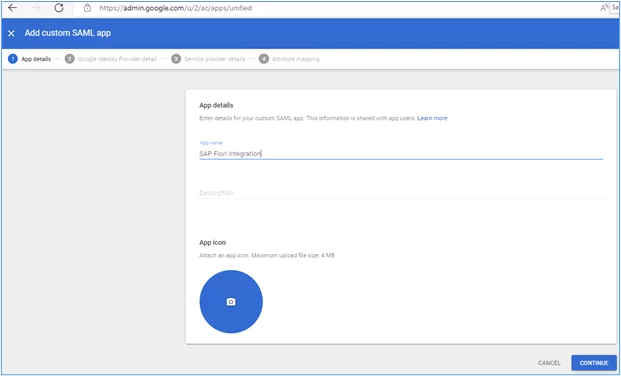This screenshot has height=376, width=621.
Task: Open the Learn more link
Action: tap(432, 118)
